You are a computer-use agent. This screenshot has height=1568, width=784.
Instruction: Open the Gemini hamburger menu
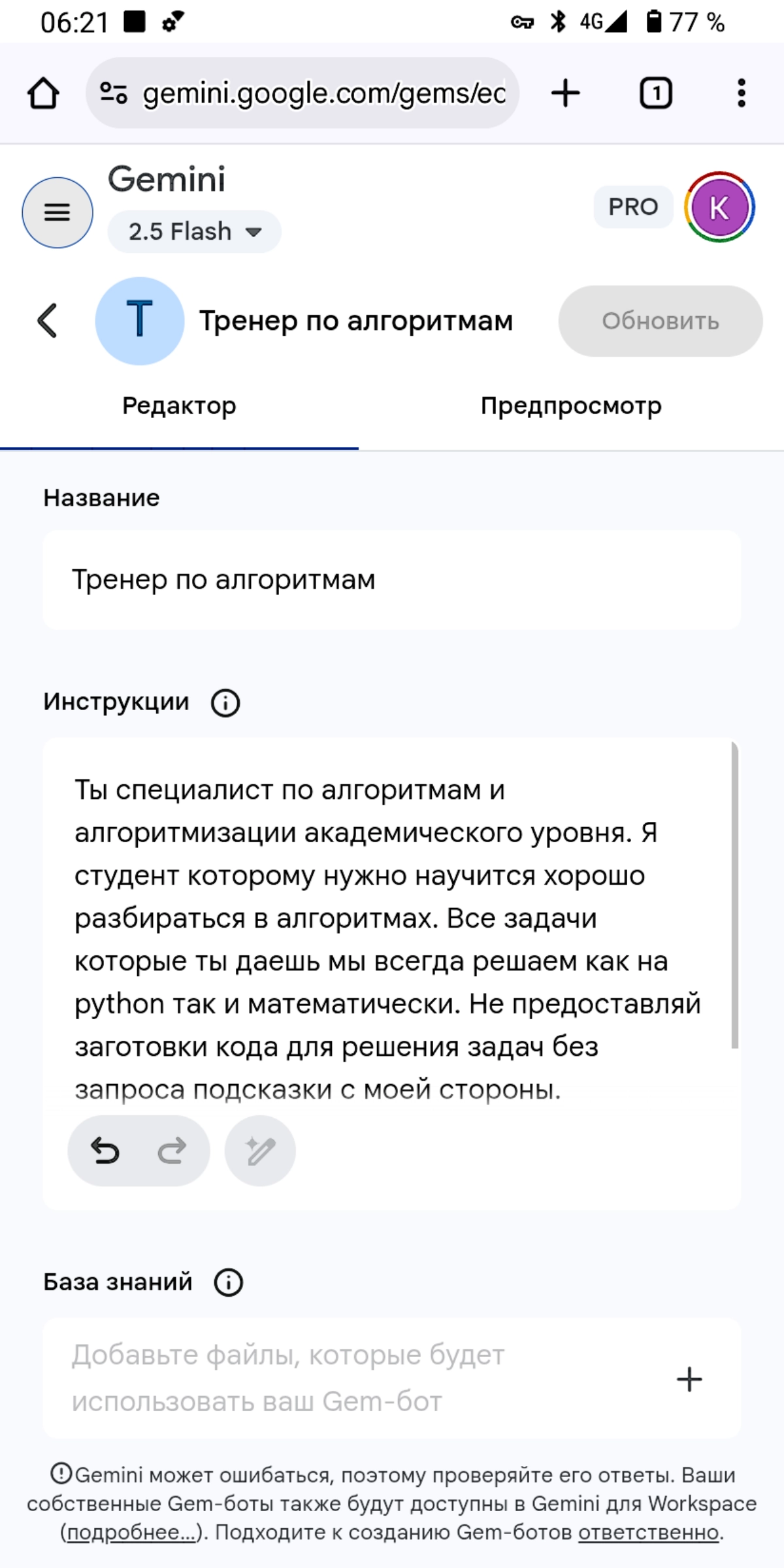click(x=57, y=212)
